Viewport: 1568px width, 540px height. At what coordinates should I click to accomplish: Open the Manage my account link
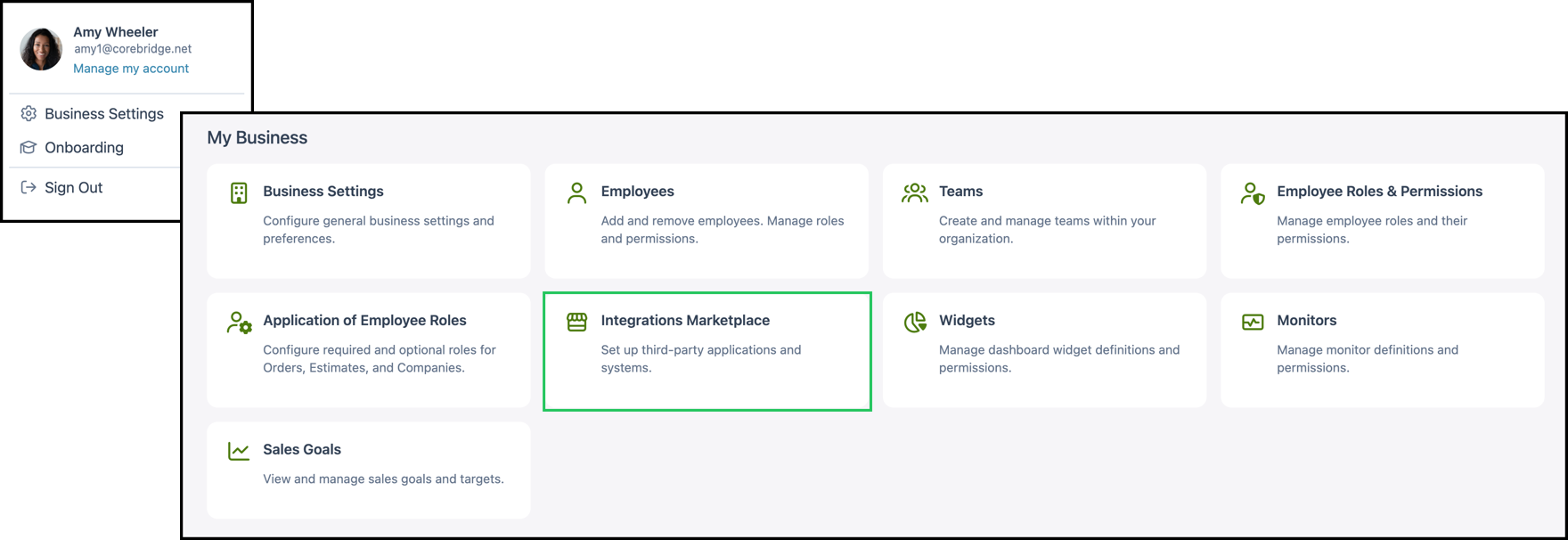tap(131, 69)
